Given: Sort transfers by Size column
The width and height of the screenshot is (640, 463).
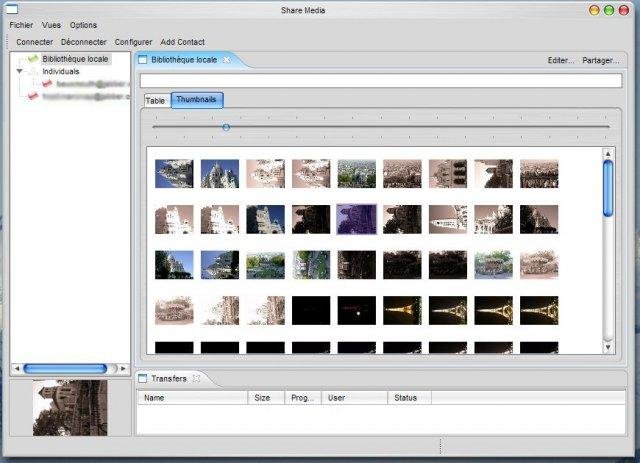Looking at the screenshot, I should (266, 398).
